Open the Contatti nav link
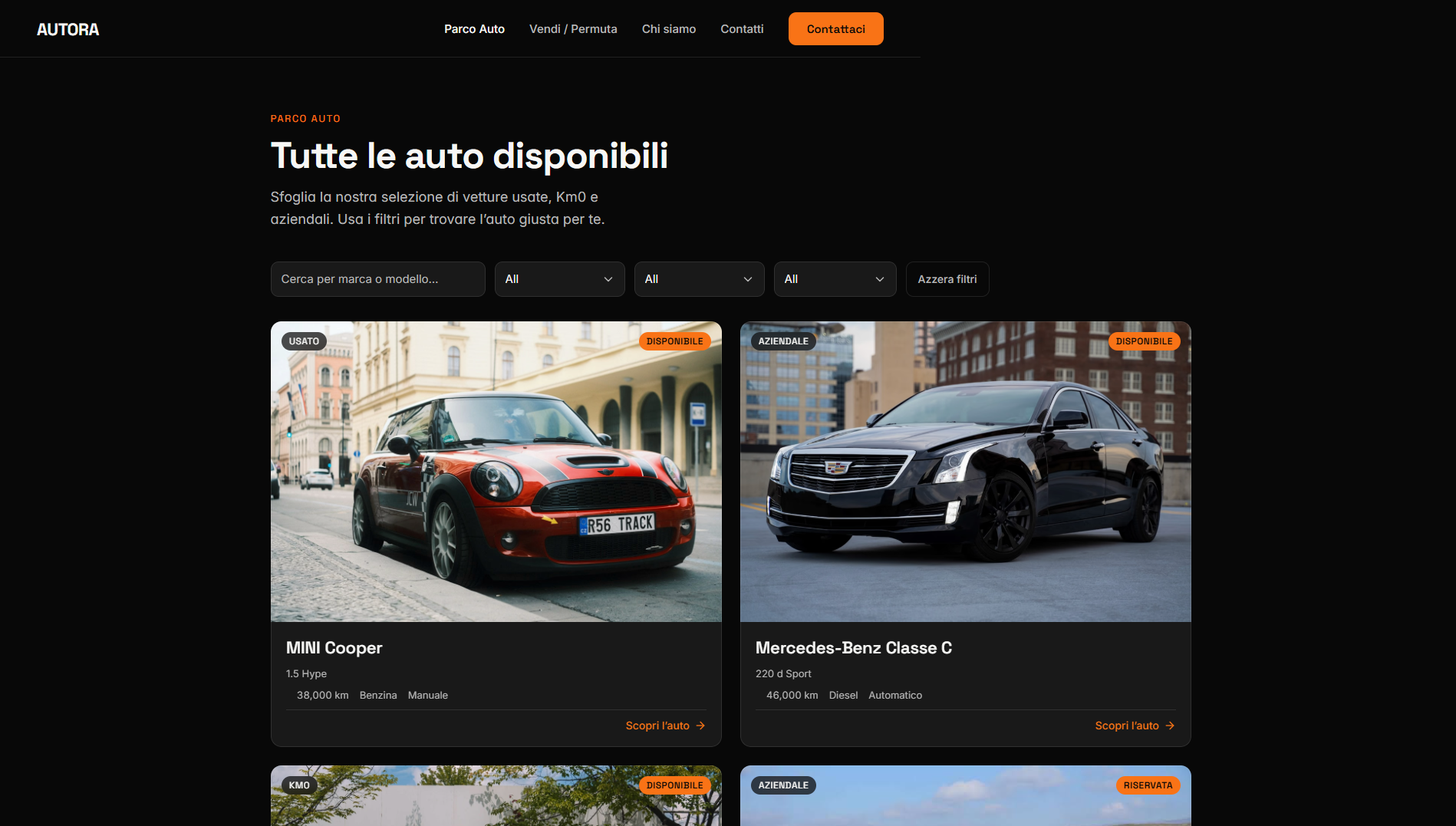Image resolution: width=1456 pixels, height=826 pixels. 742,29
